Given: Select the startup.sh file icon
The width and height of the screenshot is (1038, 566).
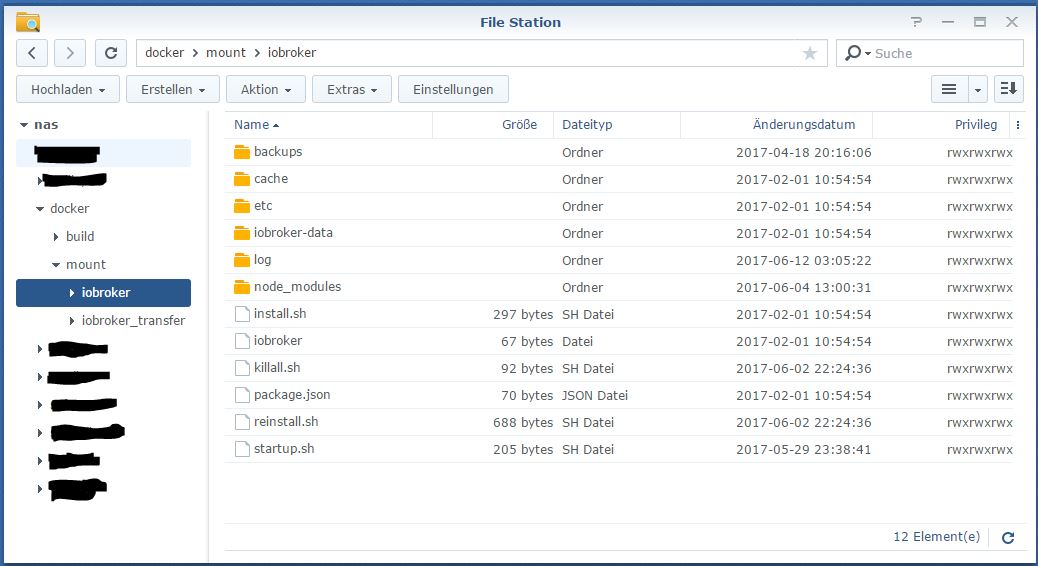Looking at the screenshot, I should click(242, 449).
